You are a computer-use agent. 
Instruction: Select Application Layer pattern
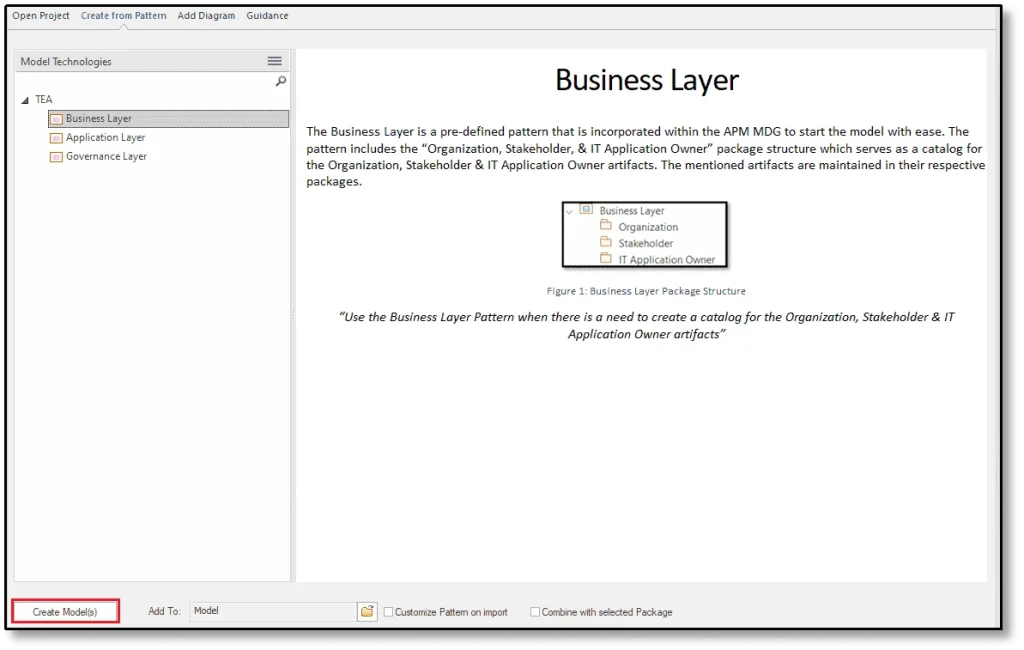[x=105, y=137]
